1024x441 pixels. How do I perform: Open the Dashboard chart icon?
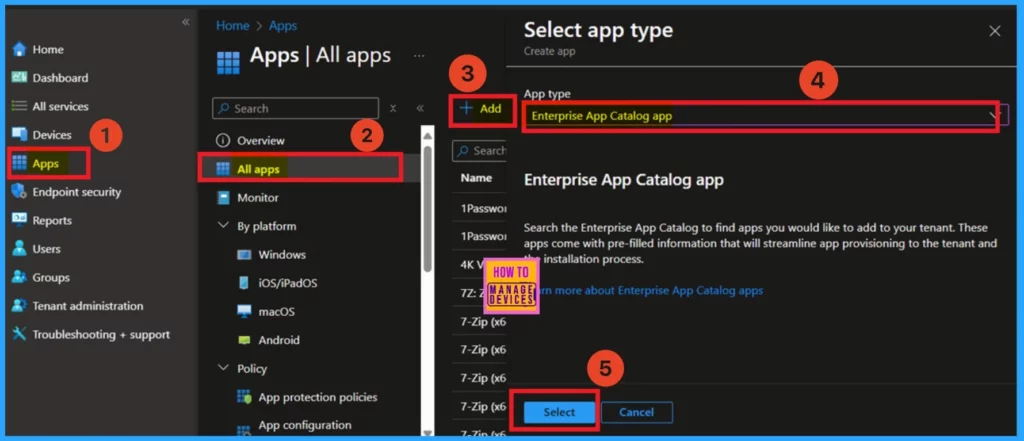[19, 78]
